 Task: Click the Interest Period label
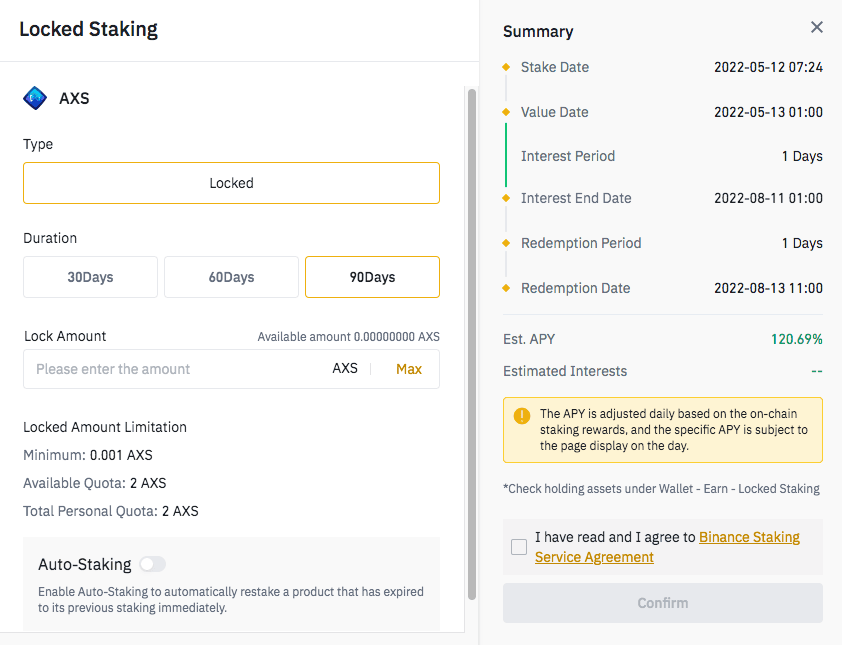[568, 156]
